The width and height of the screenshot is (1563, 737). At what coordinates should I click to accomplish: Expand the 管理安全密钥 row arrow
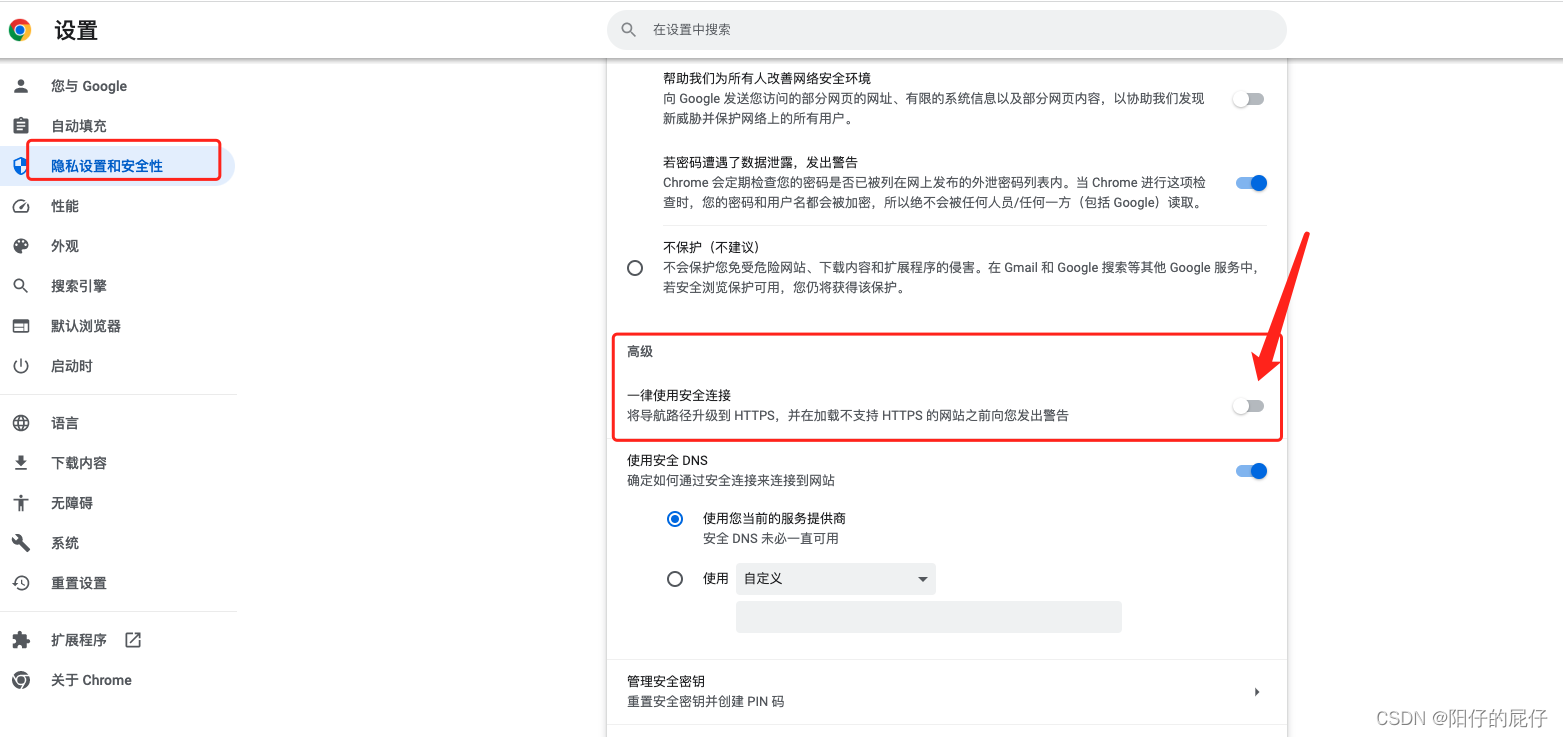1257,692
